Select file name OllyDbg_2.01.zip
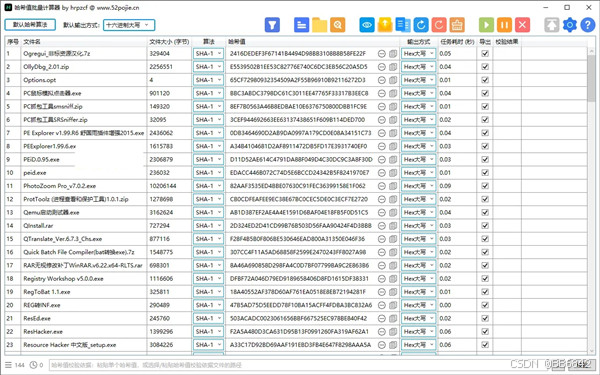Screen dimensions: 600x375 [46, 67]
